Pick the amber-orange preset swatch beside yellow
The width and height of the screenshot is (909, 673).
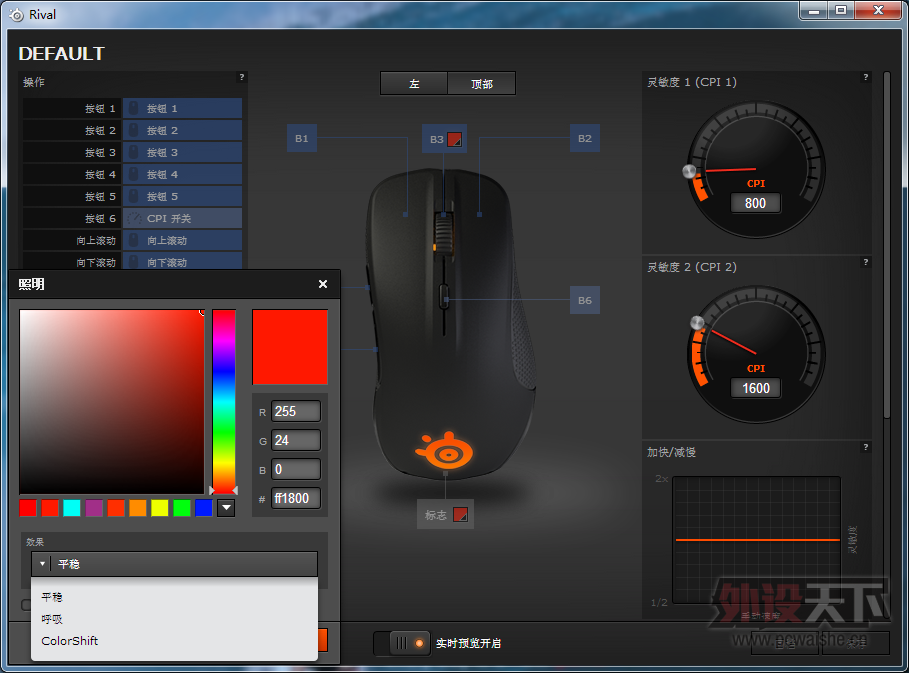point(138,508)
